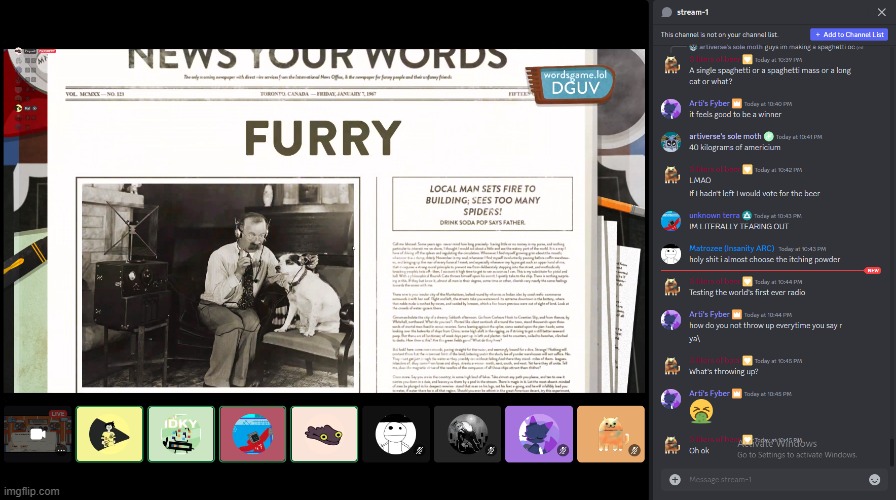The image size is (896, 500).
Task: Click artiverse's sole moth raccoon avatar
Action: pos(671,142)
